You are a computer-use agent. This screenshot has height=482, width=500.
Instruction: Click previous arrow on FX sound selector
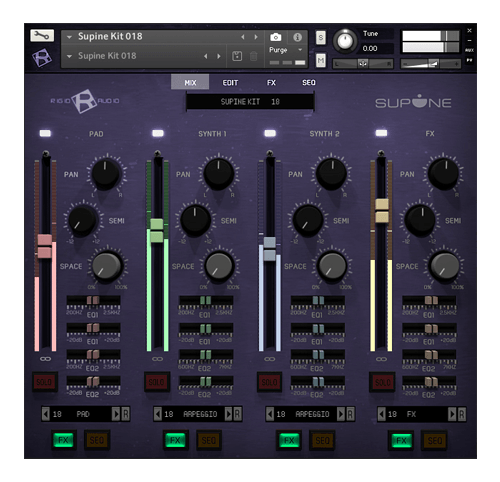[382, 414]
